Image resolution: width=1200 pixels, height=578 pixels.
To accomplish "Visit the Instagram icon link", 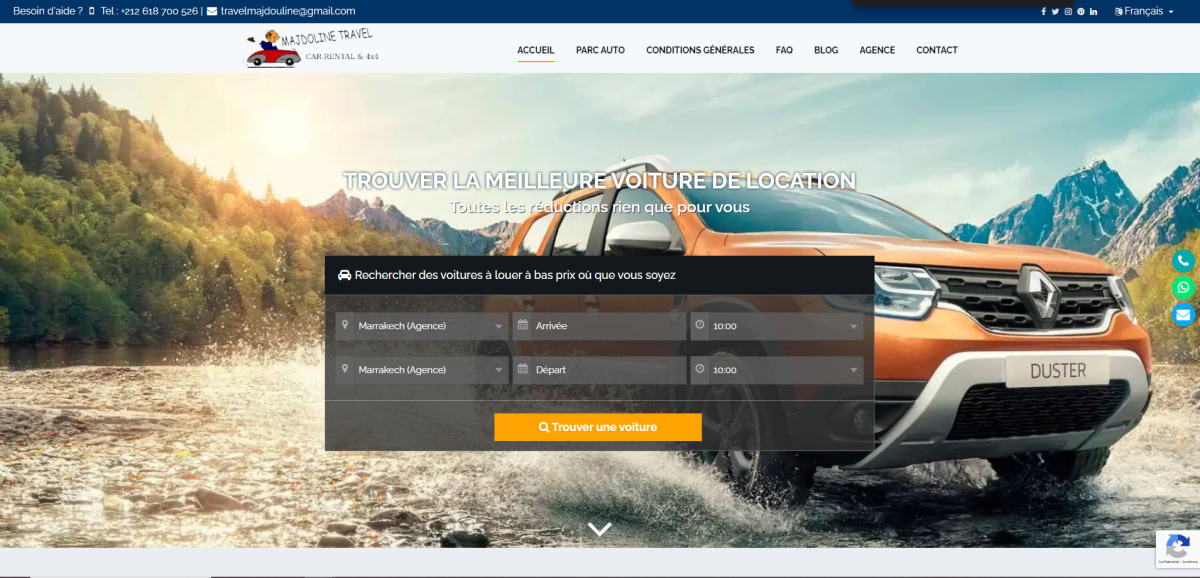I will coord(1068,11).
